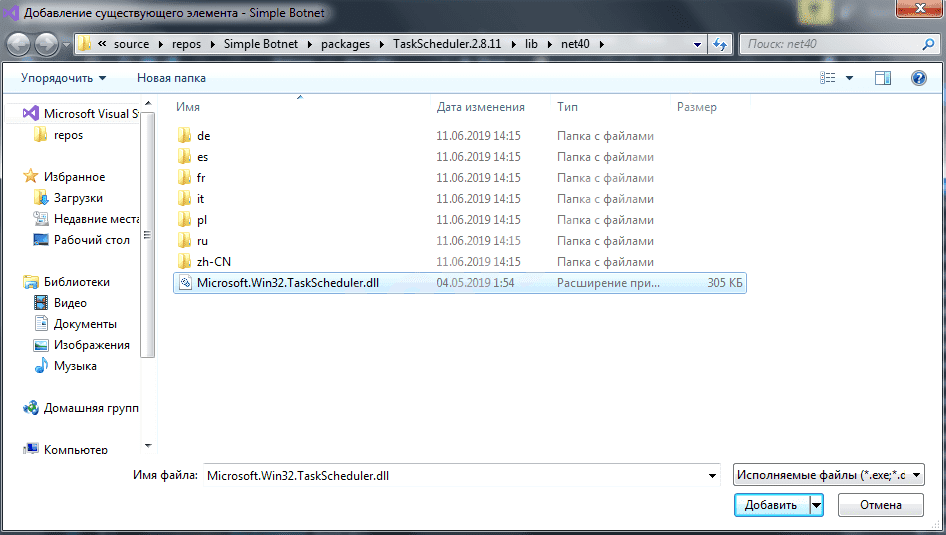Show hidden path with the « chevron
This screenshot has height=535, width=946.
click(x=102, y=43)
